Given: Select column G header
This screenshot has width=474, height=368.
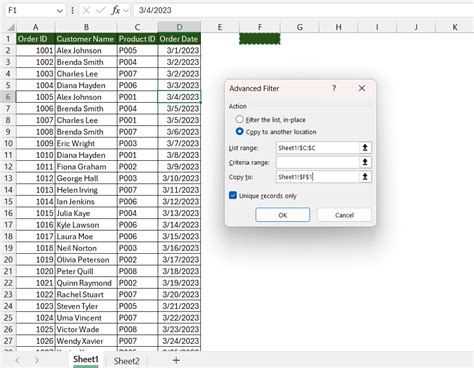Looking at the screenshot, I should [x=300, y=27].
